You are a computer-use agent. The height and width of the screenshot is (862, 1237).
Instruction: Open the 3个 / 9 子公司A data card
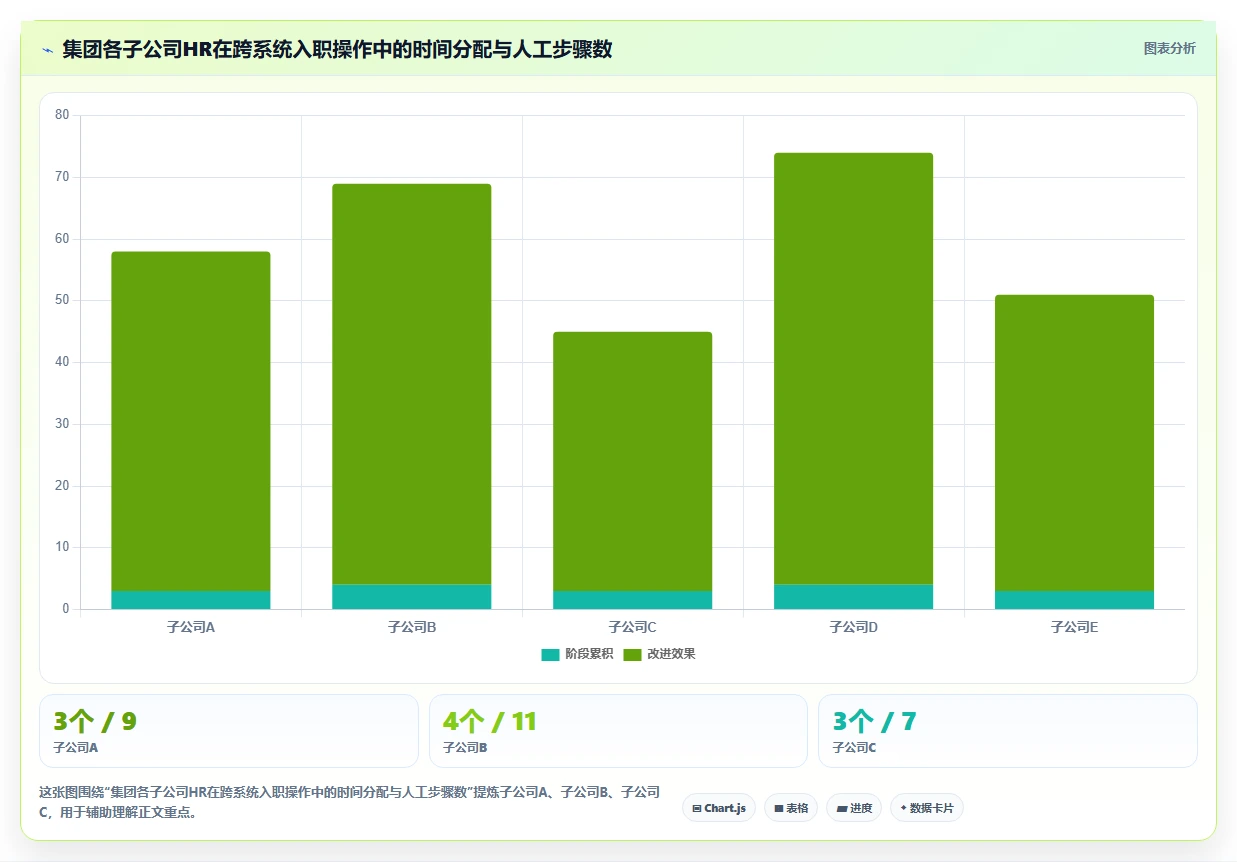pyautogui.click(x=228, y=731)
